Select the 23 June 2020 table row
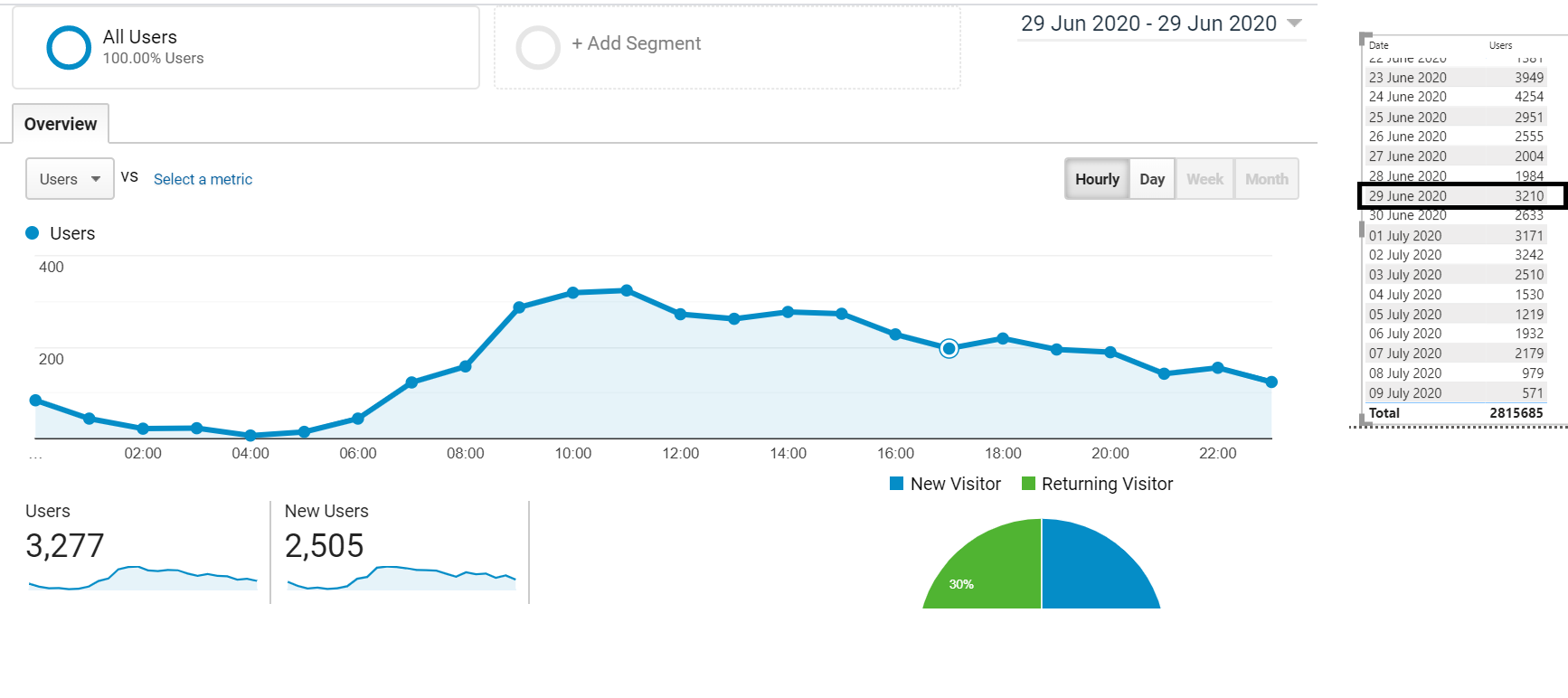Image resolution: width=1568 pixels, height=698 pixels. 1456,78
